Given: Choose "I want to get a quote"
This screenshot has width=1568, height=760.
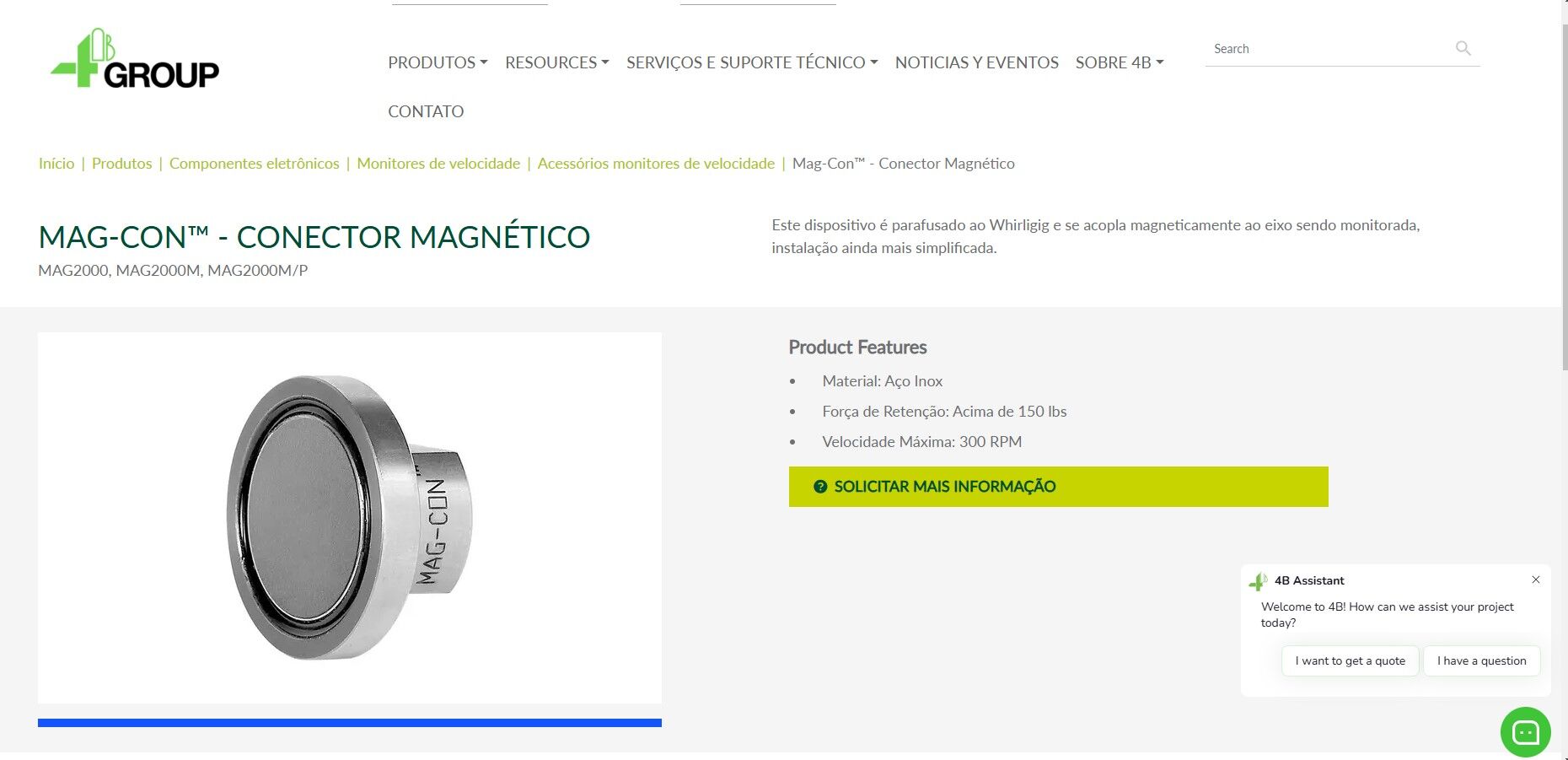Looking at the screenshot, I should coord(1351,660).
